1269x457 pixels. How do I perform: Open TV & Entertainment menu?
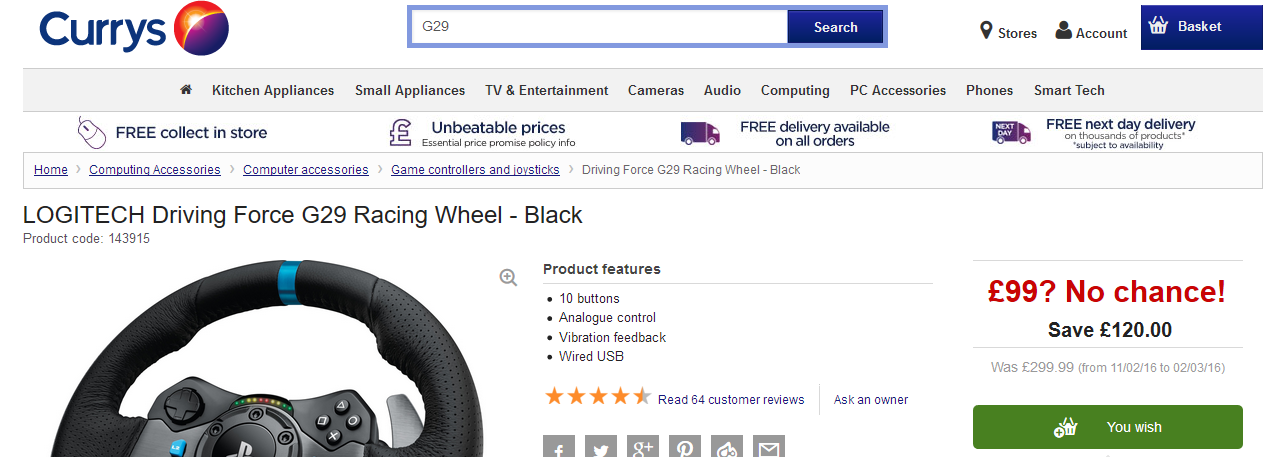(x=547, y=90)
